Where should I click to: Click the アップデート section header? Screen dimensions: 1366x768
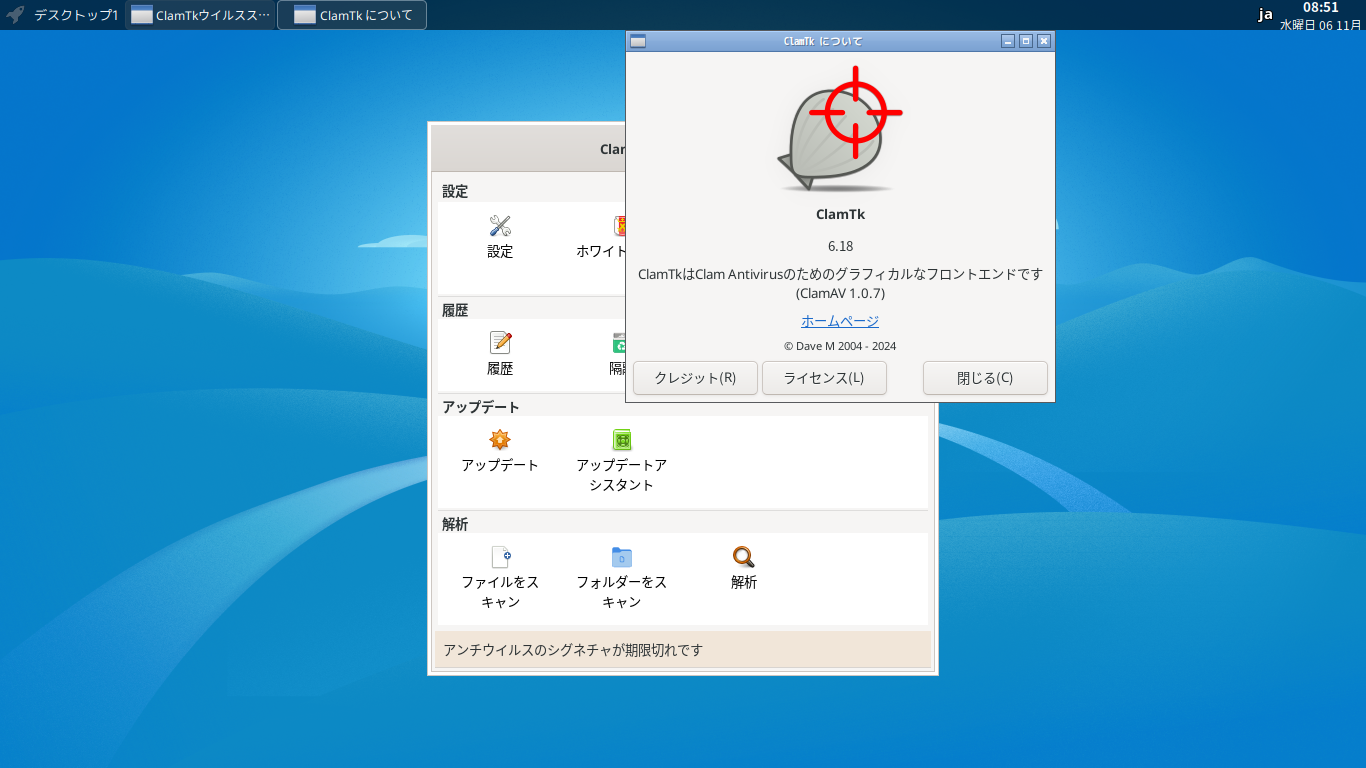click(481, 407)
